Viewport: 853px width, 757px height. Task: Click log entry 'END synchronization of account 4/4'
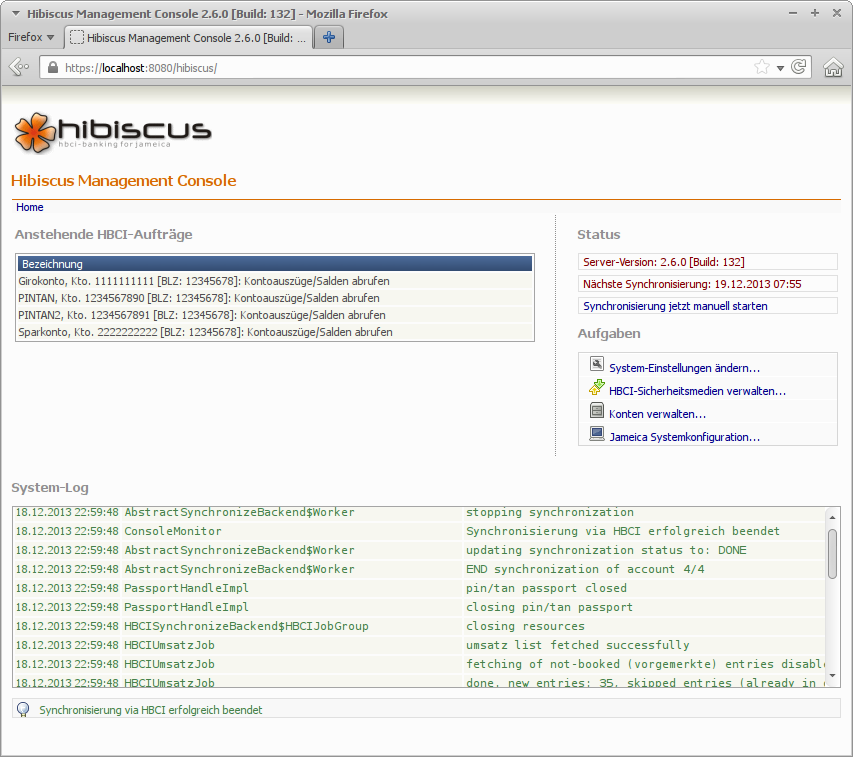(x=585, y=569)
